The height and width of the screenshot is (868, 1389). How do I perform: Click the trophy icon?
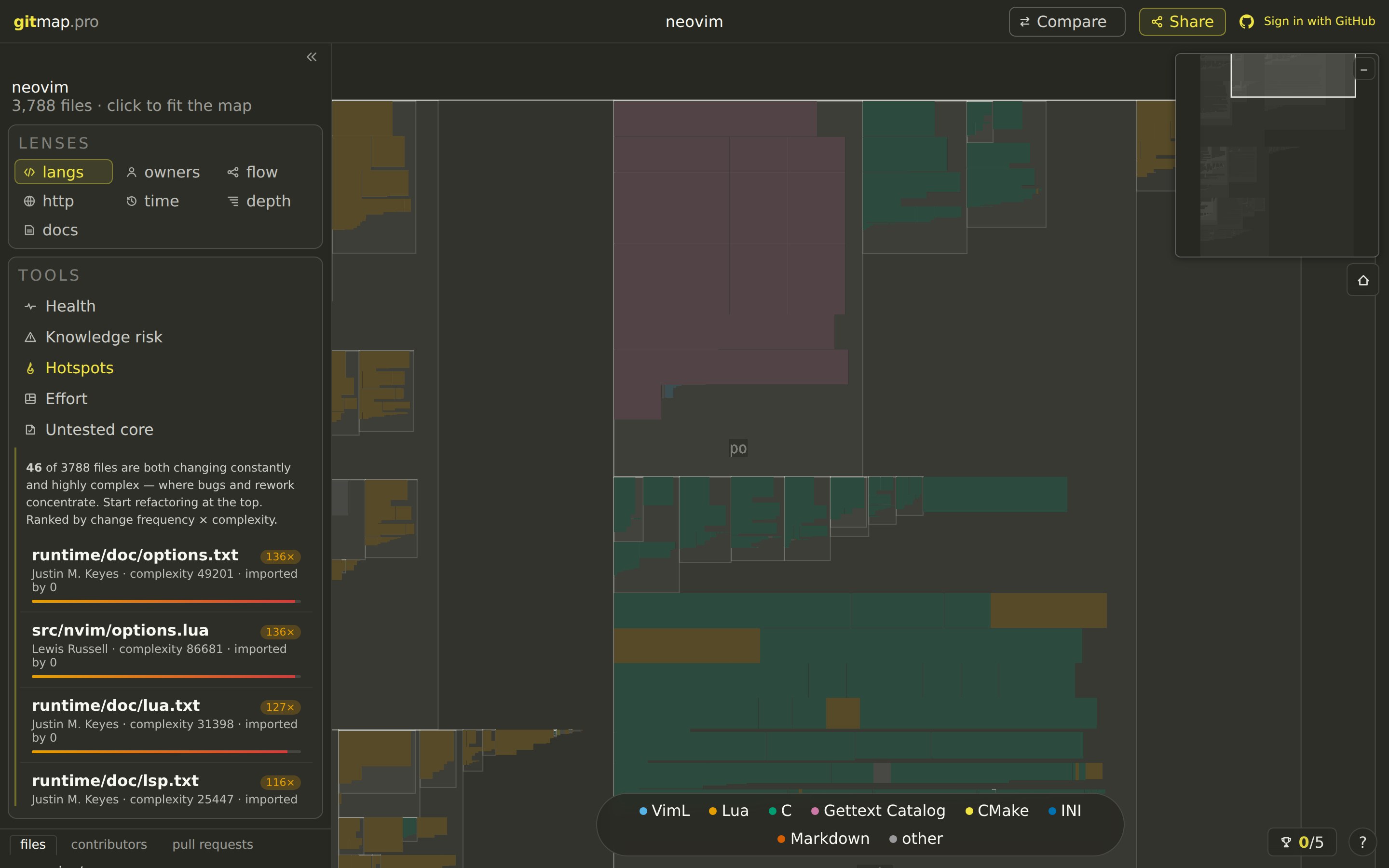[x=1286, y=842]
